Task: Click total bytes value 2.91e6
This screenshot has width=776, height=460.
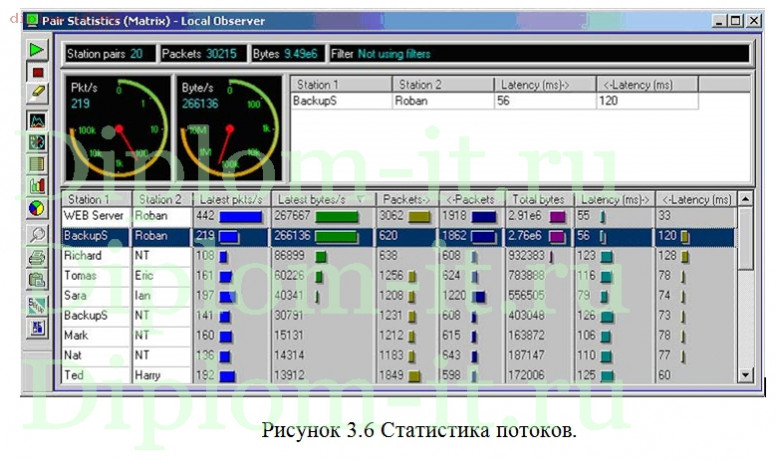Action: [526, 216]
